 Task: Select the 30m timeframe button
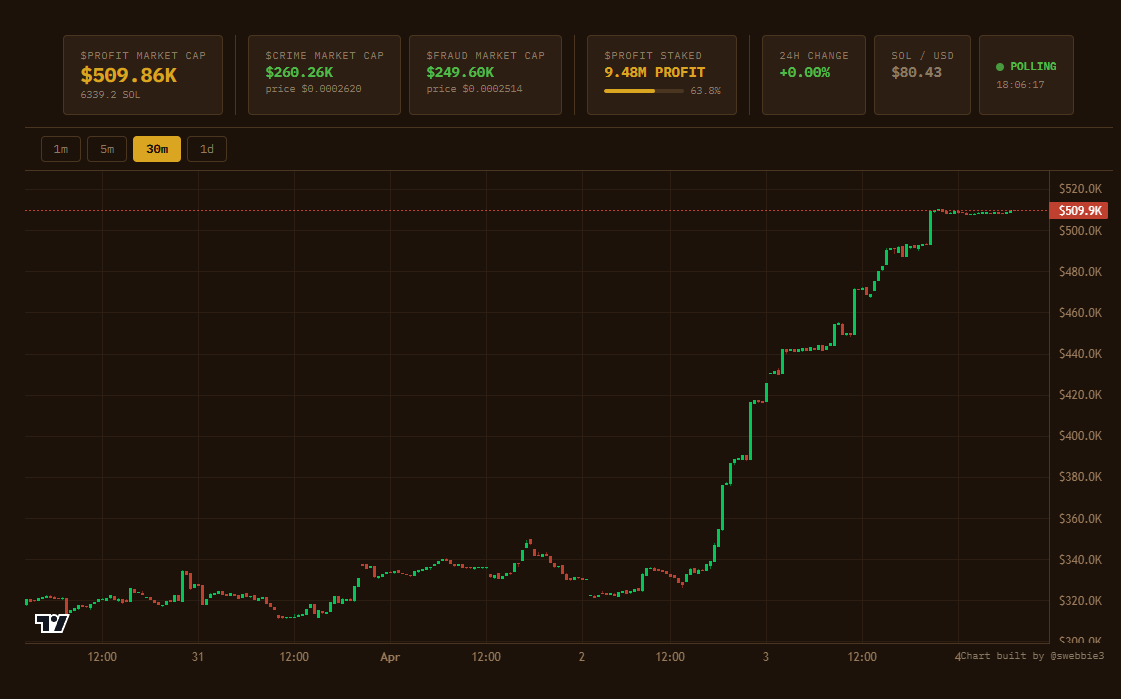[x=157, y=149]
